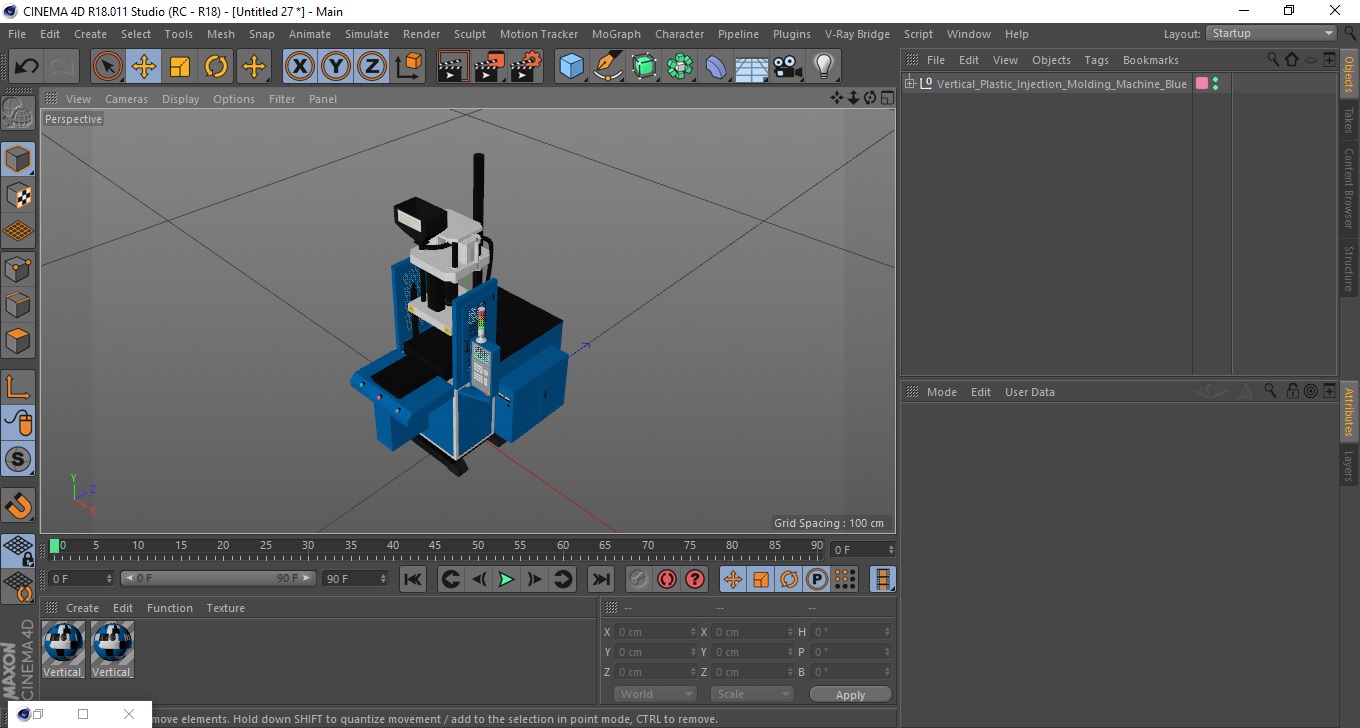
Task: Toggle the parameter P keyframe recording
Action: [817, 579]
